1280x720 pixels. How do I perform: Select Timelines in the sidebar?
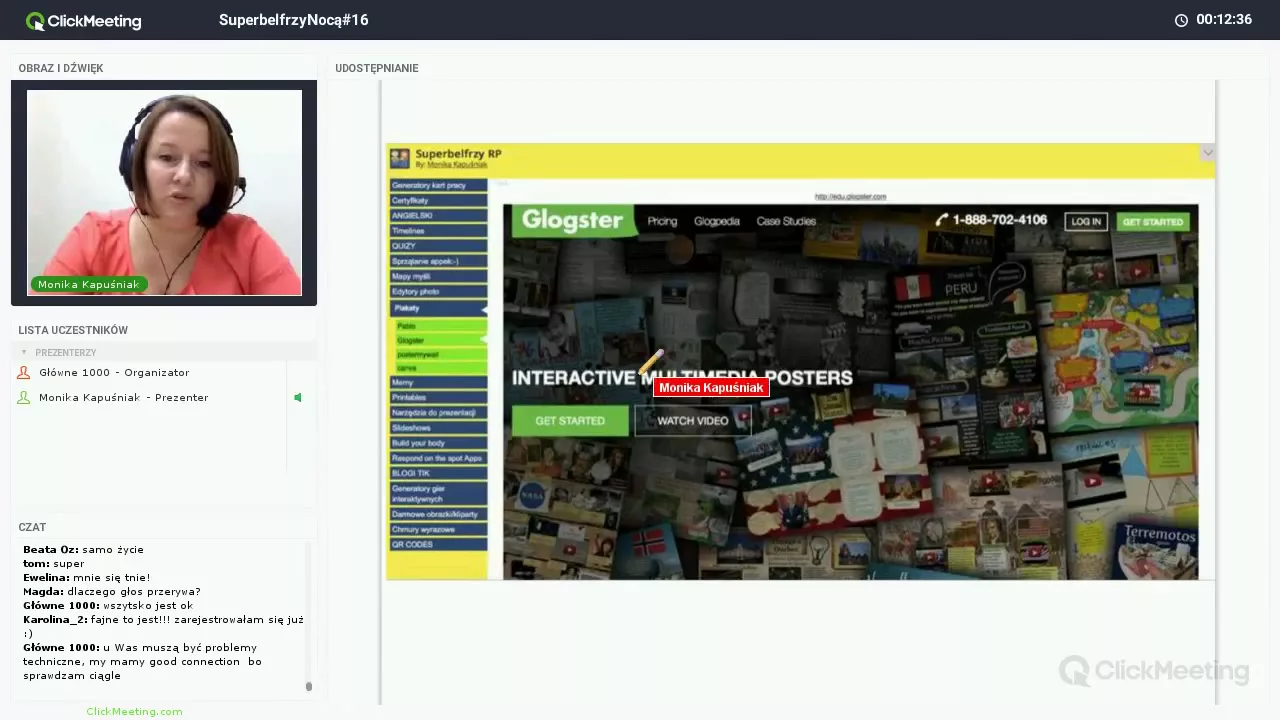click(x=439, y=230)
